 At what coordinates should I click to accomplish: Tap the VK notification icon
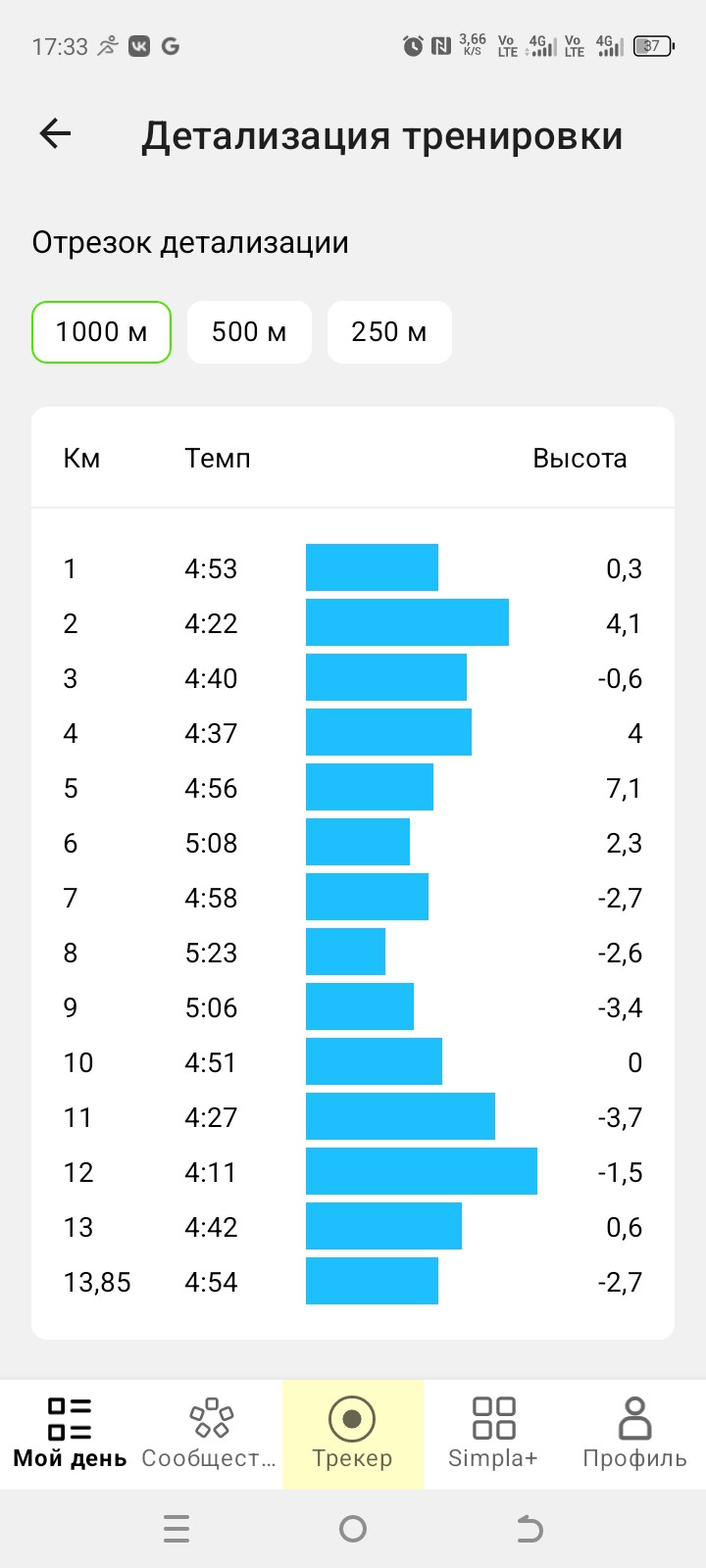(x=139, y=46)
